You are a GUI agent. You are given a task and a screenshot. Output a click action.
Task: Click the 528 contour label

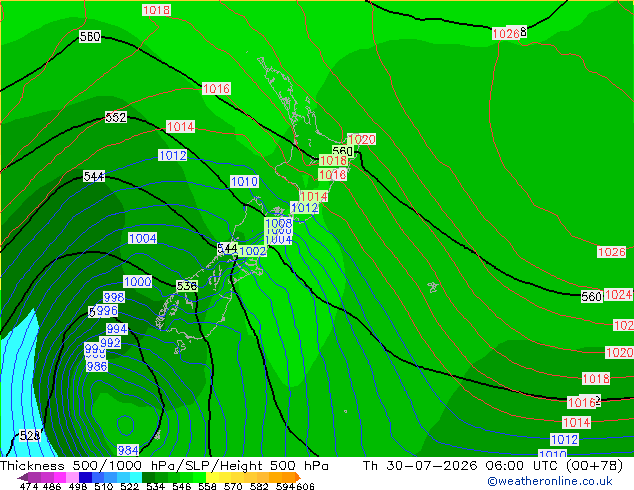click(30, 435)
